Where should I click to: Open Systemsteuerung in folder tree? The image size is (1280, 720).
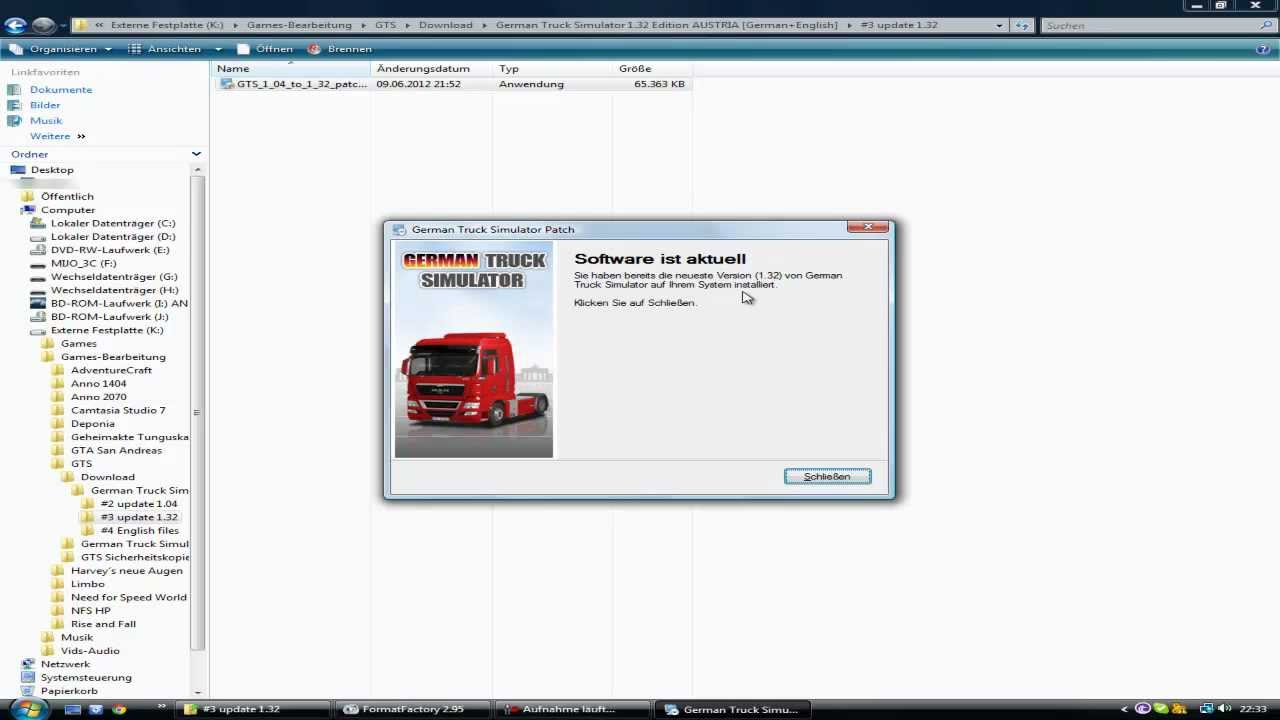tap(86, 678)
